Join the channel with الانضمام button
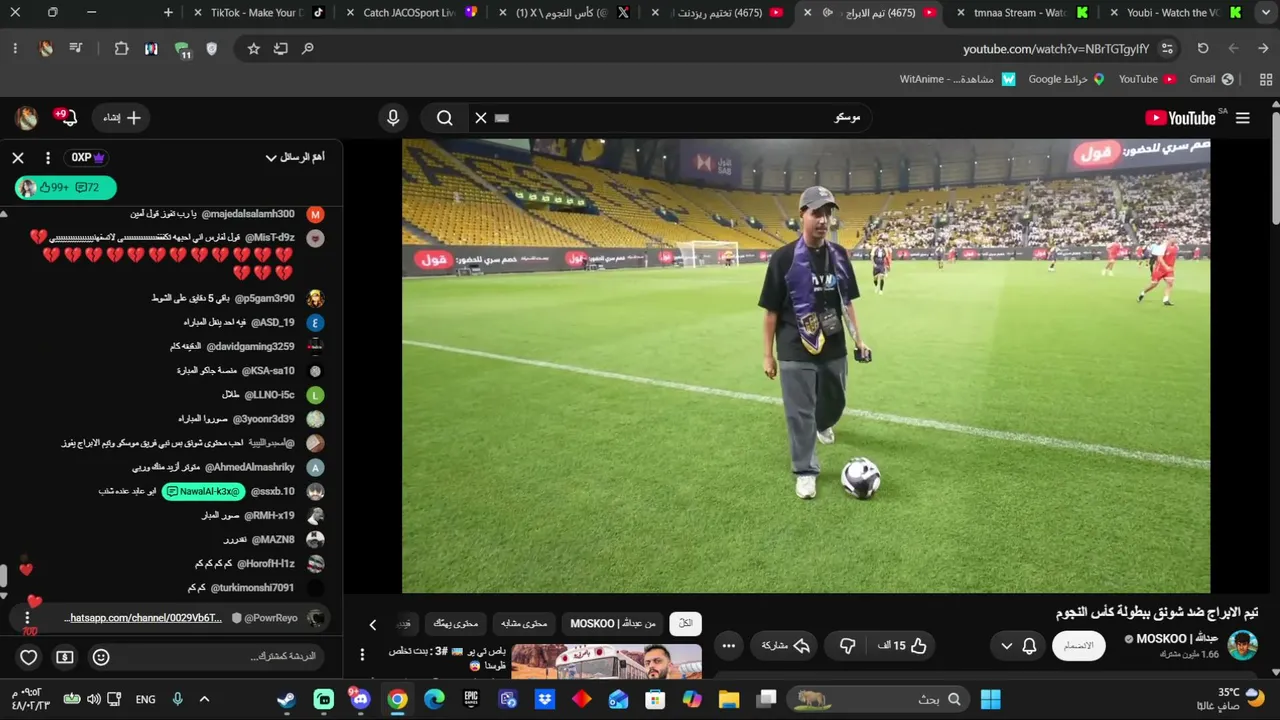The image size is (1280, 720). [x=1078, y=646]
